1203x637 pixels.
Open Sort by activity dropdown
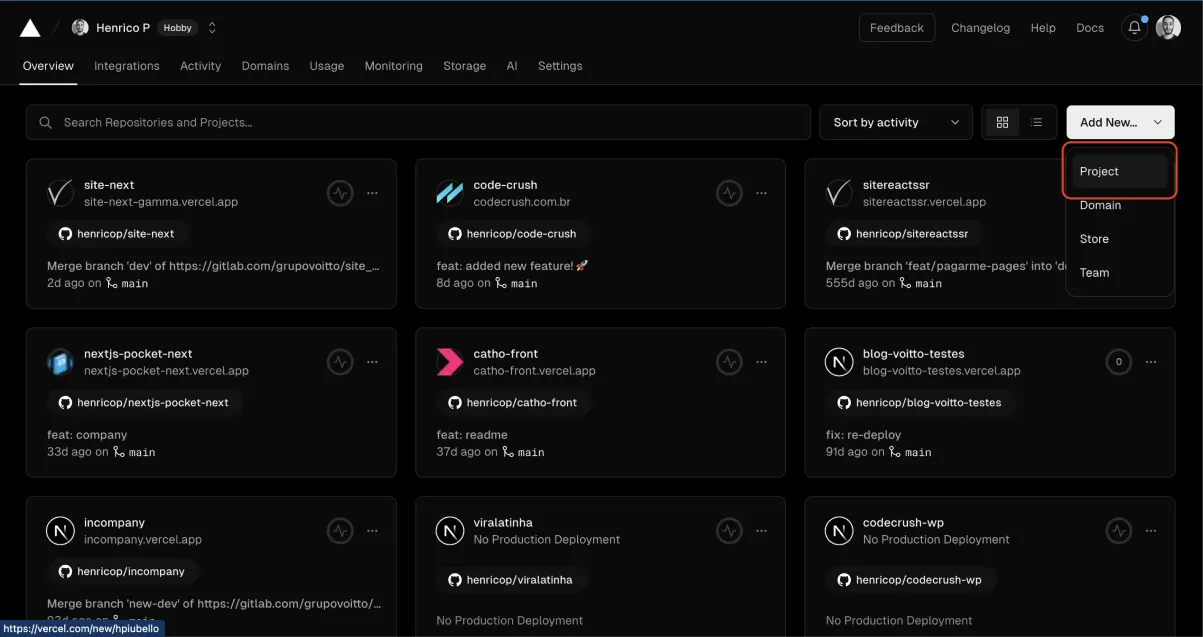point(896,122)
